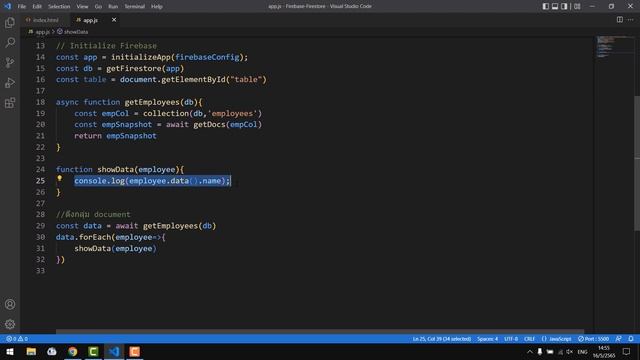640x360 pixels.
Task: Toggle the bottom panel layout button
Action: pyautogui.click(x=555, y=6)
